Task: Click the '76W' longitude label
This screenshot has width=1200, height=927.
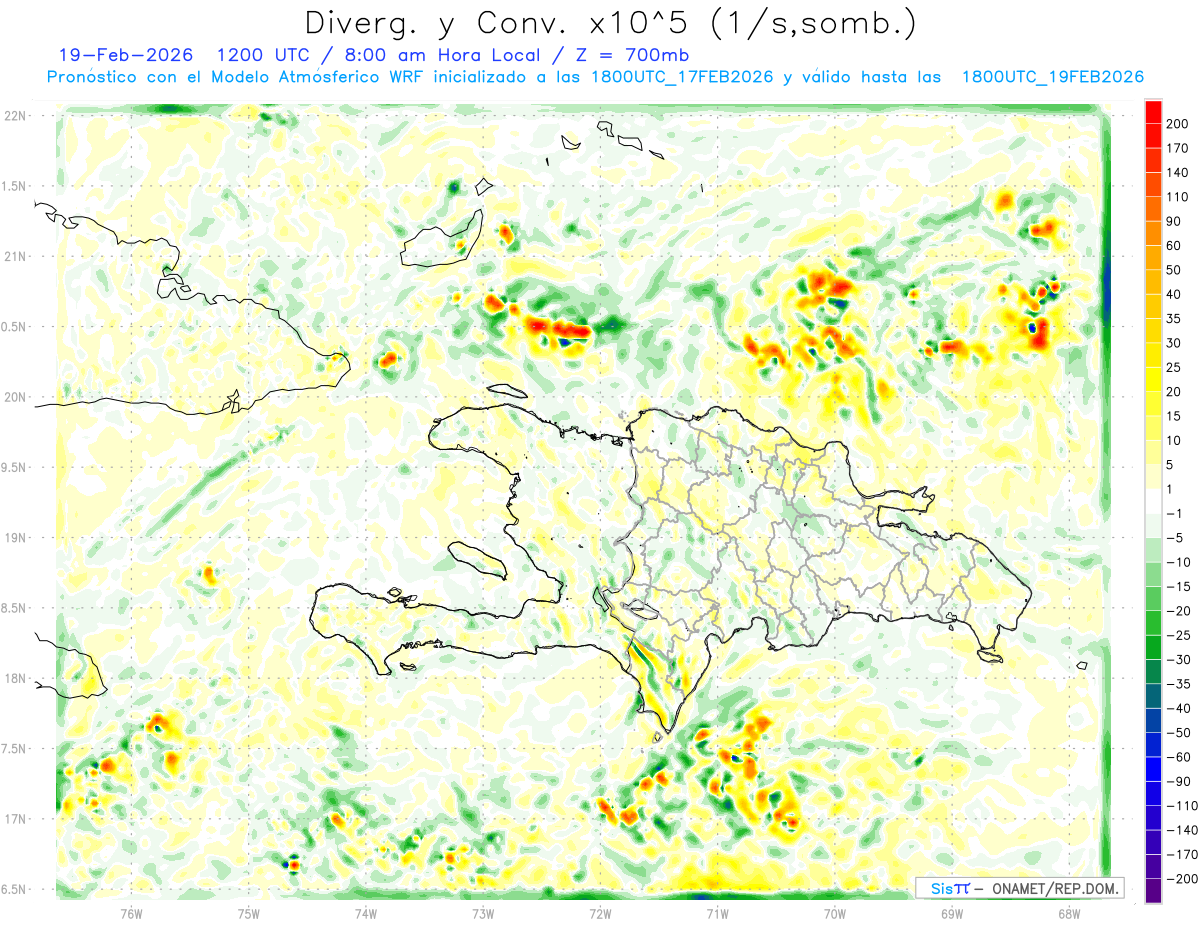Action: pos(131,913)
